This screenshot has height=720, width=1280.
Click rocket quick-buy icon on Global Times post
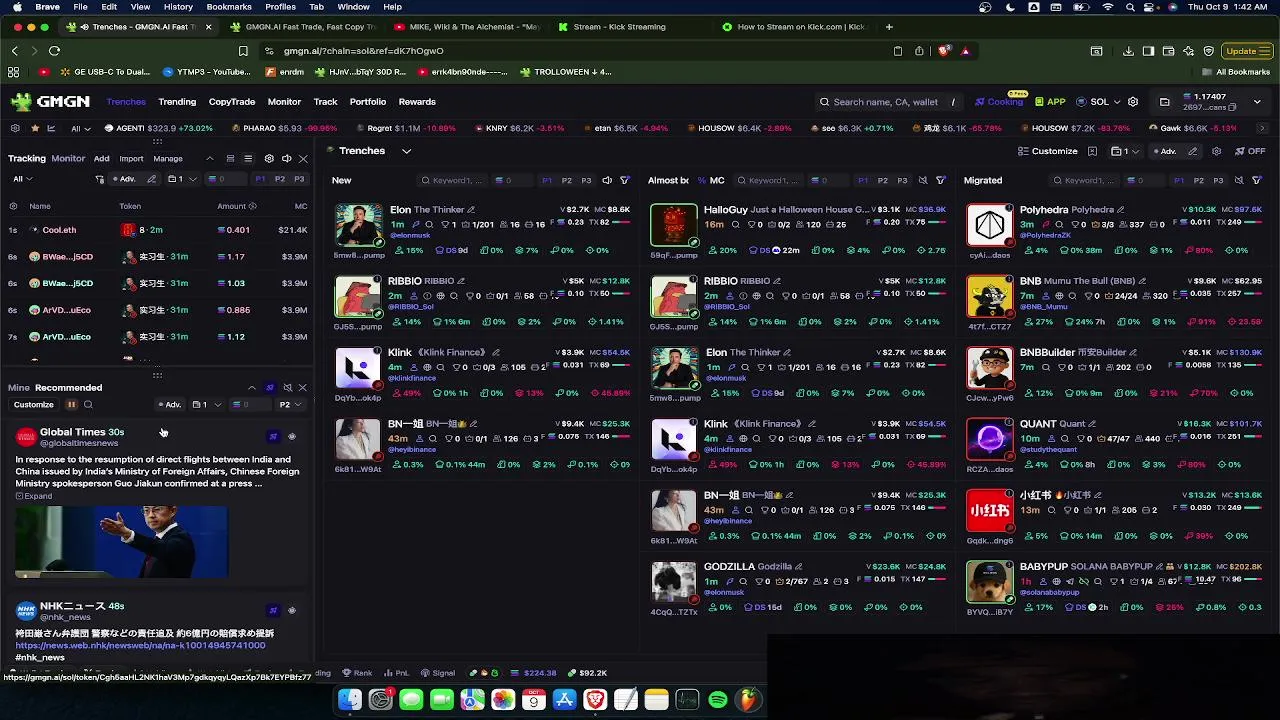click(273, 436)
